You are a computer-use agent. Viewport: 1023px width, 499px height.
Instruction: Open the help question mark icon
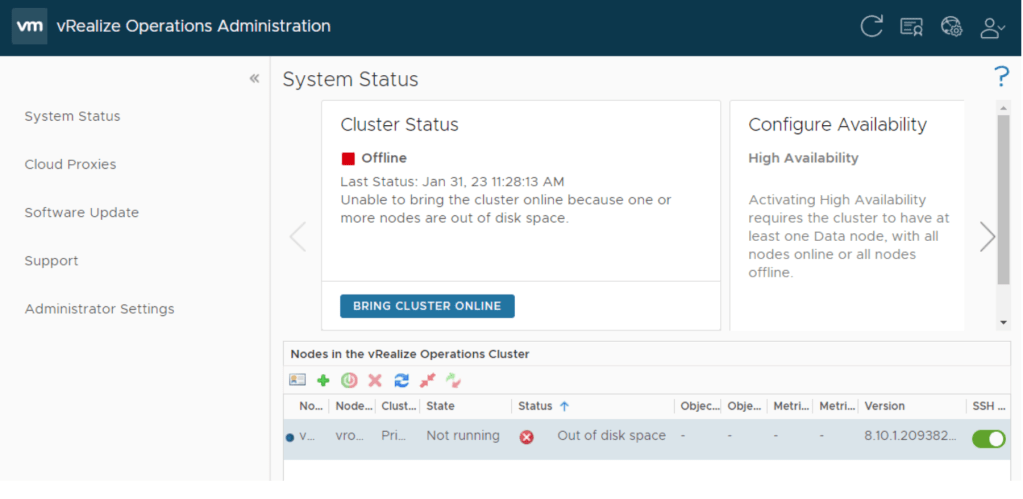(1000, 77)
